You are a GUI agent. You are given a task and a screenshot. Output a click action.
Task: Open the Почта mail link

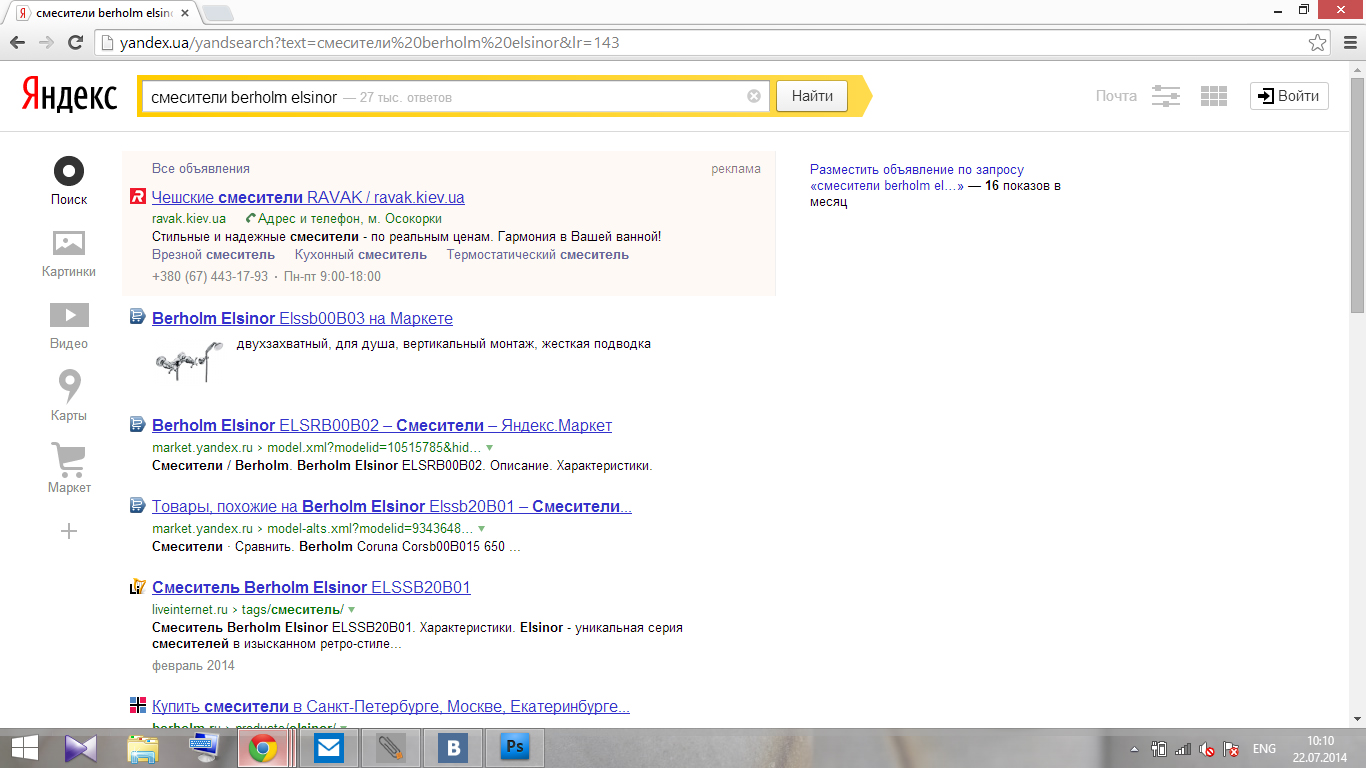(1116, 96)
